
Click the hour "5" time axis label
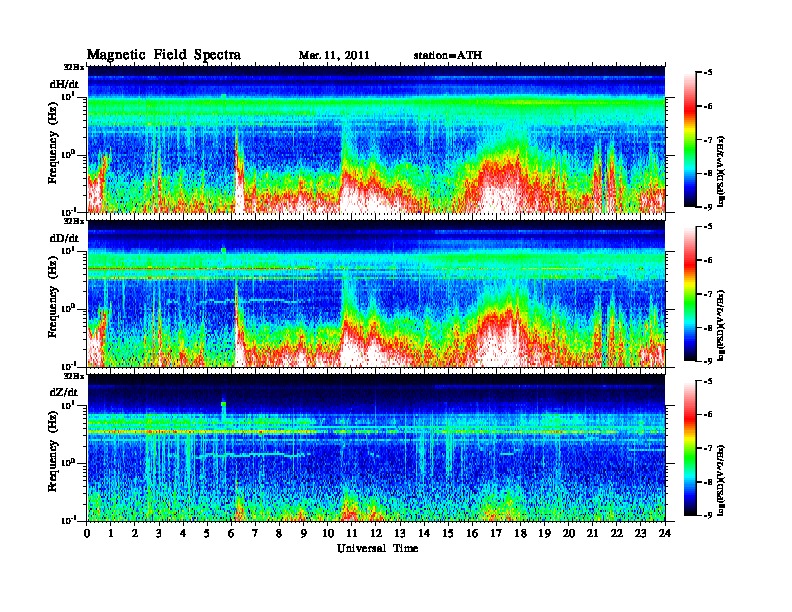208,533
